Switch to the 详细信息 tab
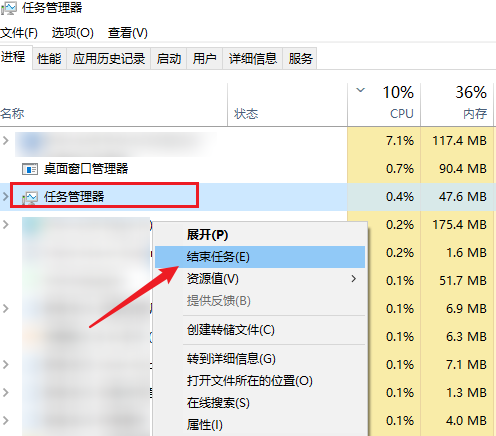Viewport: 496px width, 436px height. [x=253, y=59]
